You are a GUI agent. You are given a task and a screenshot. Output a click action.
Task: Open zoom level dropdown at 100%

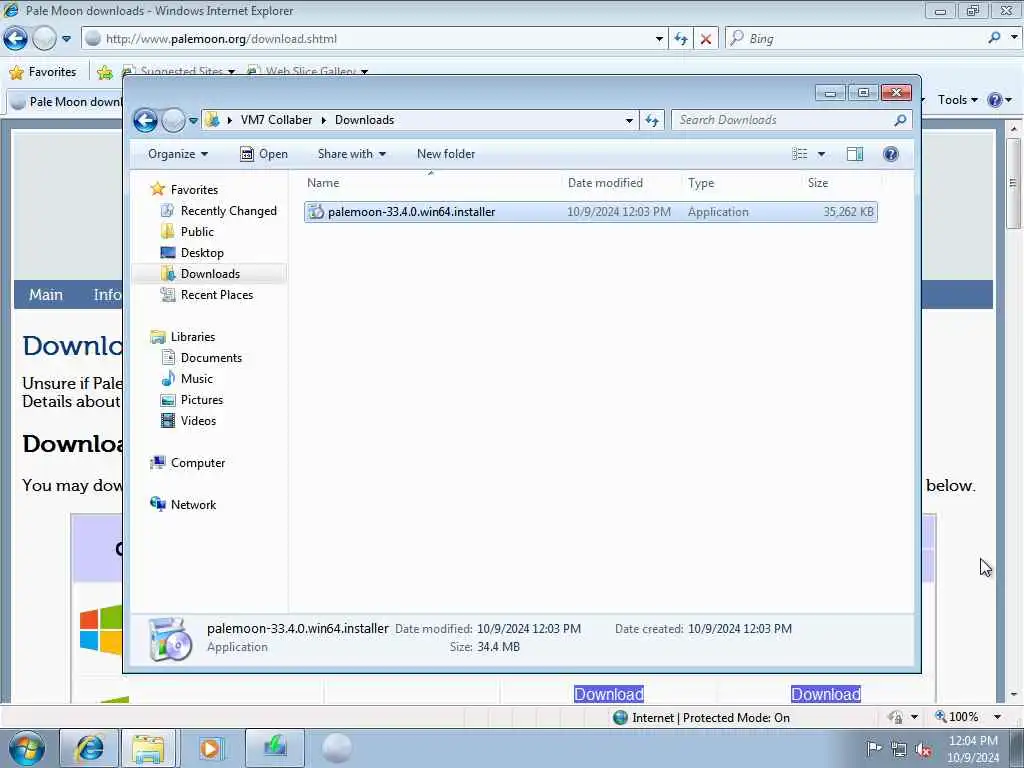tap(997, 717)
